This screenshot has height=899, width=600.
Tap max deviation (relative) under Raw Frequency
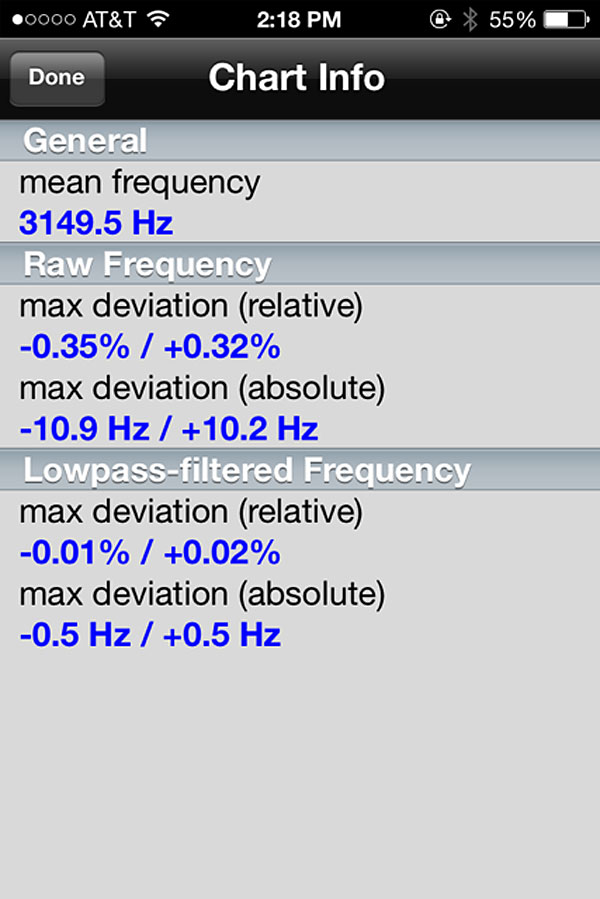pyautogui.click(x=191, y=306)
